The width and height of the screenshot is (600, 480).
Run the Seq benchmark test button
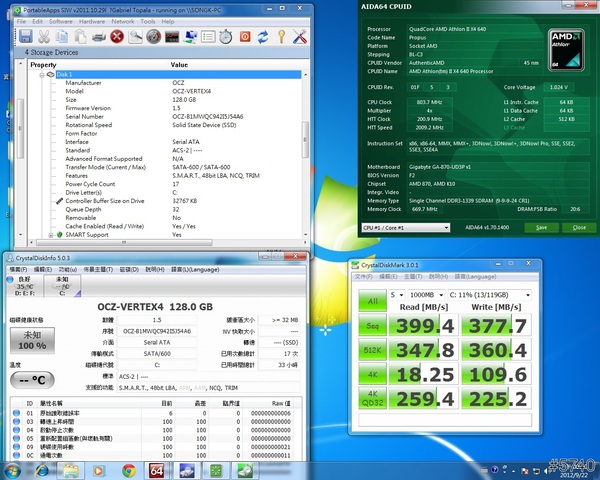(371, 325)
